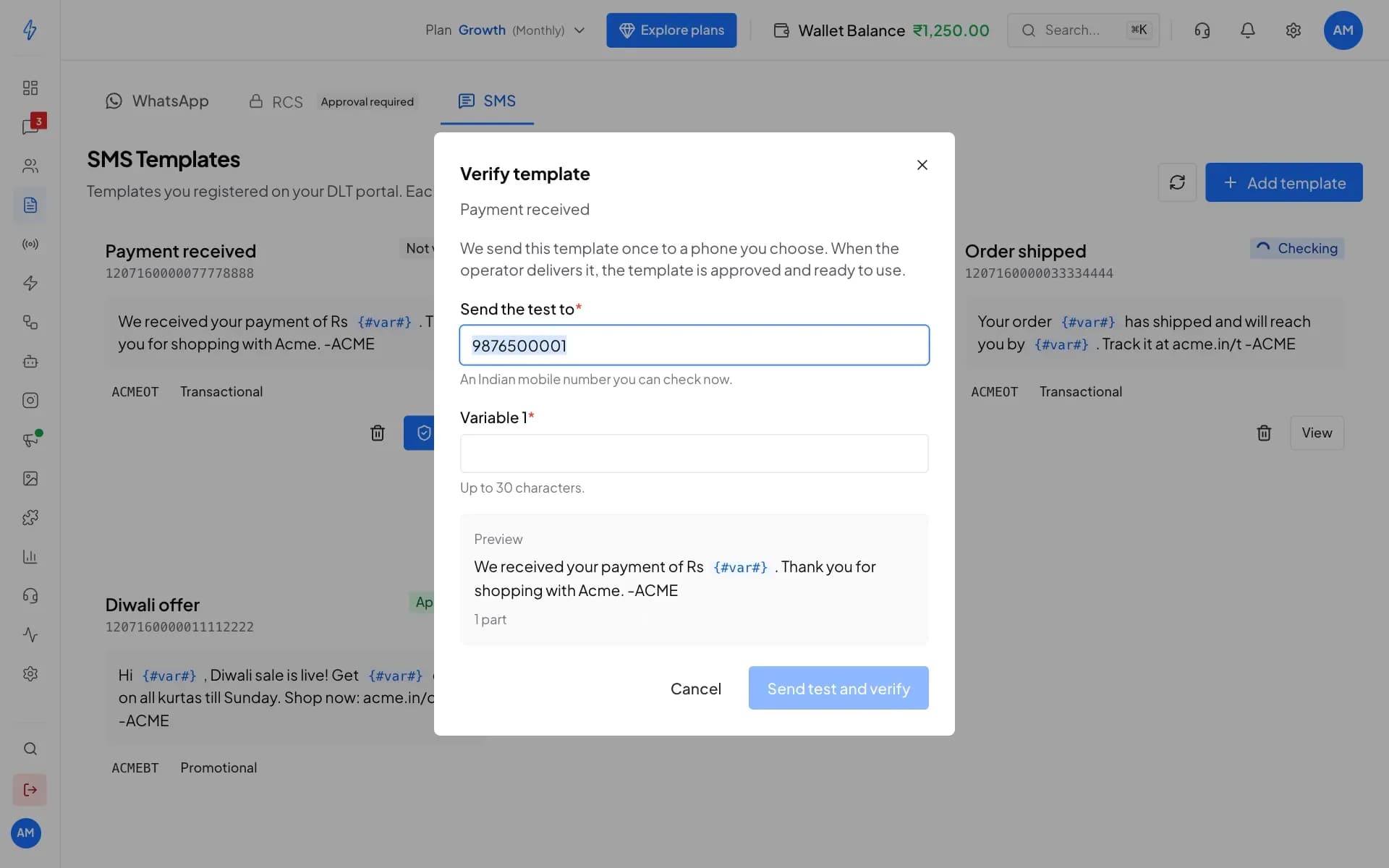The height and width of the screenshot is (868, 1389).
Task: Click the Checking status badge
Action: coord(1296,248)
